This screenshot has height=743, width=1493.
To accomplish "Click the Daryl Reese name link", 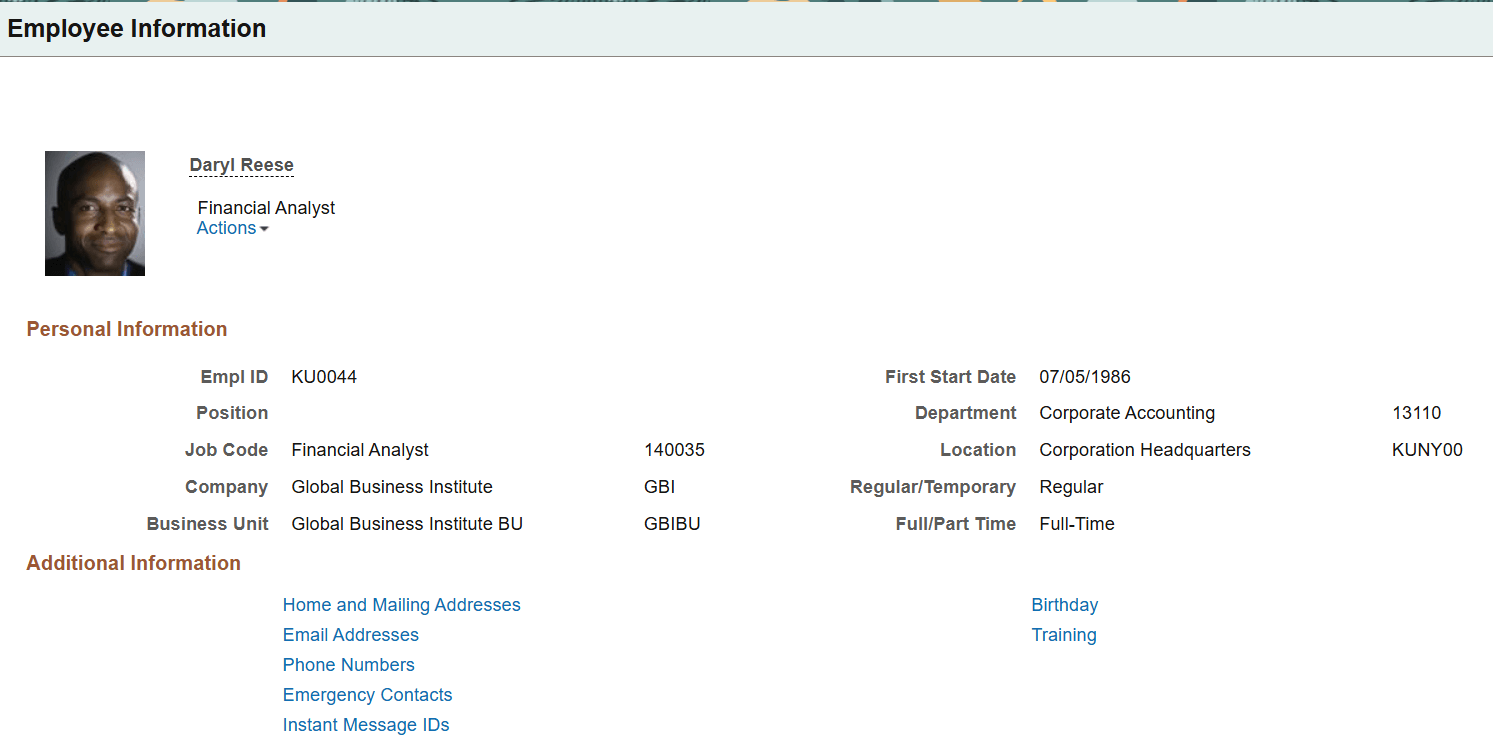I will pyautogui.click(x=241, y=165).
